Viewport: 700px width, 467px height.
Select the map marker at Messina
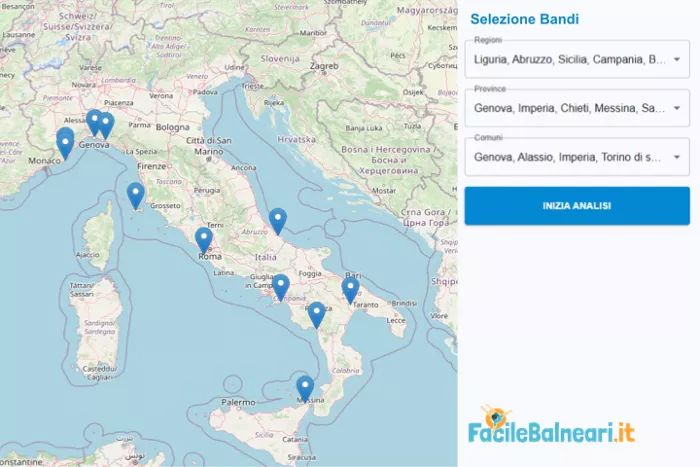coord(305,388)
